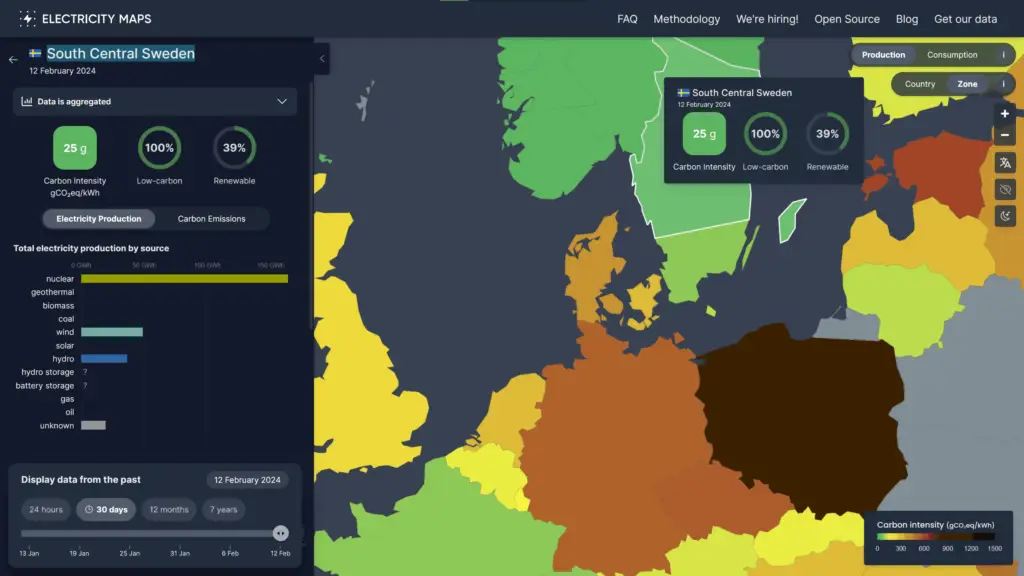1024x576 pixels.
Task: Switch to the Carbon Emissions tab
Action: point(212,219)
